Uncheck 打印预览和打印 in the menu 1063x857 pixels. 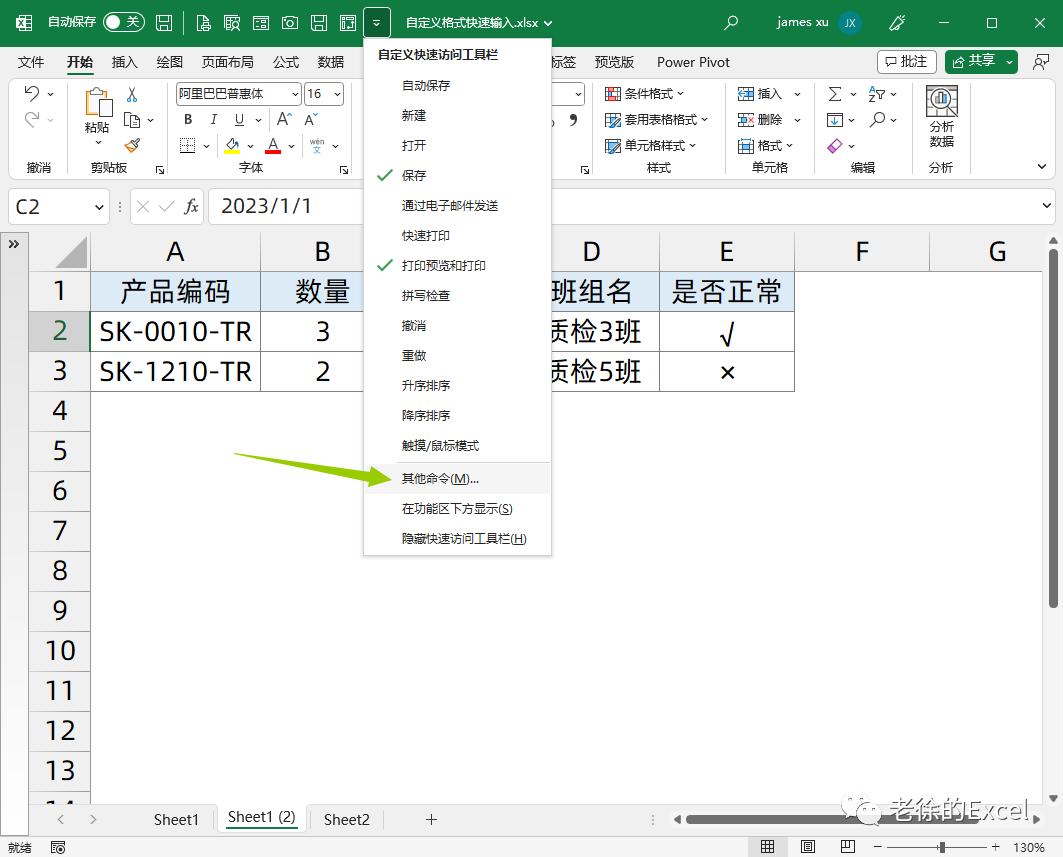pos(443,265)
